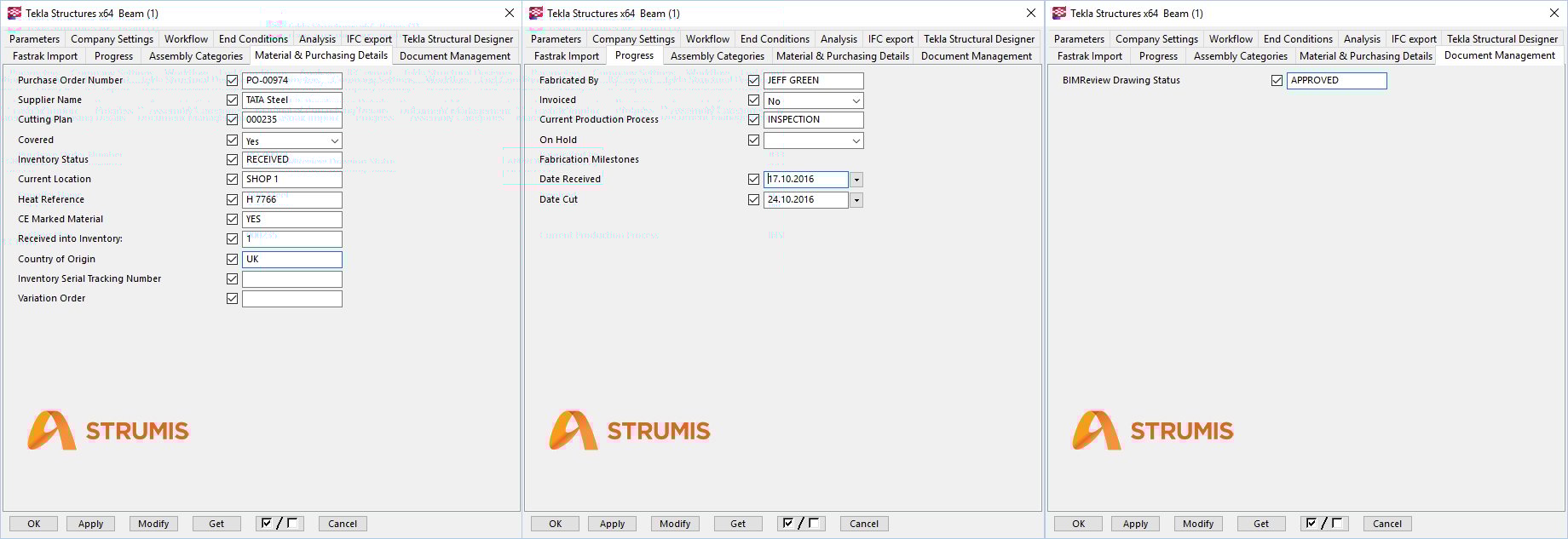Open Assembly Categories tab in the right window
1568x539 pixels.
[x=1241, y=56]
